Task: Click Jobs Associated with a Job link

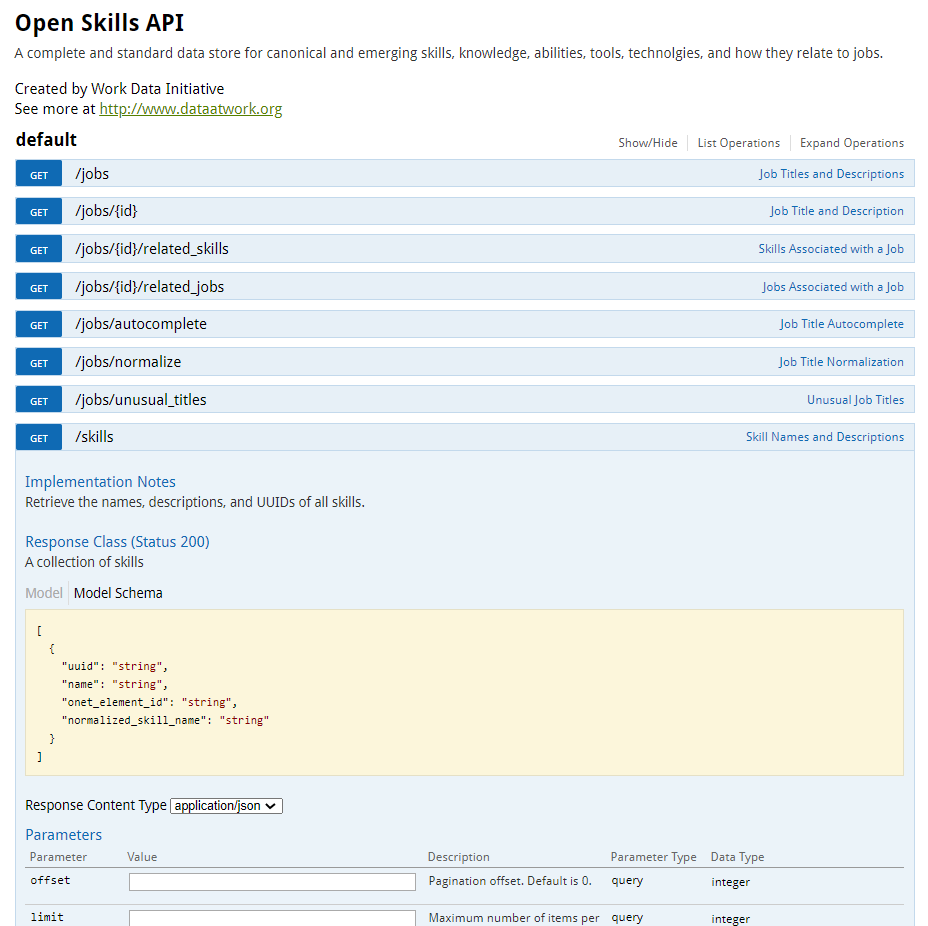Action: pyautogui.click(x=833, y=287)
